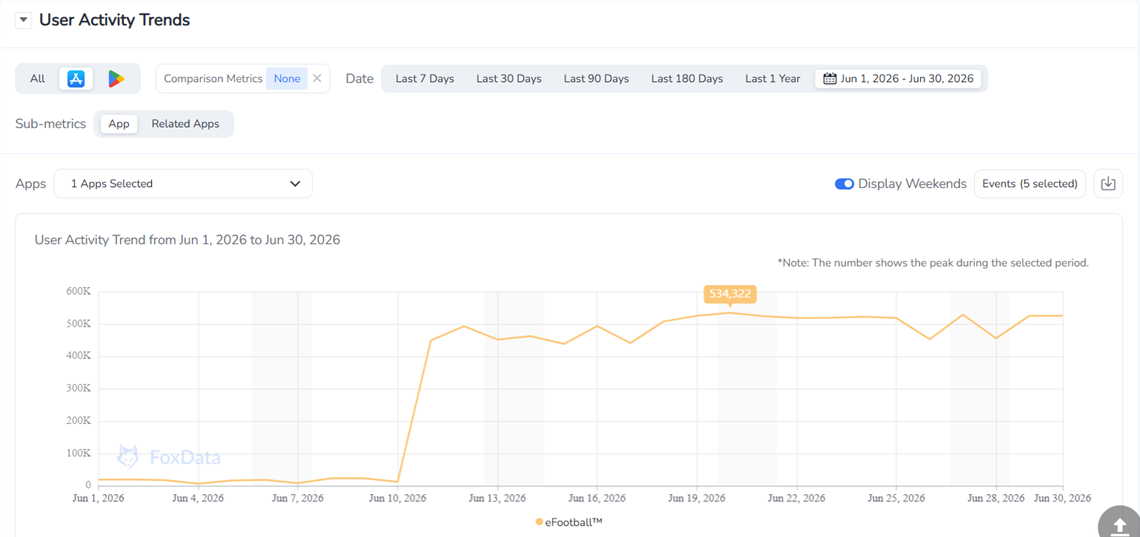This screenshot has height=537, width=1140.
Task: Collapse the User Activity Trends section
Action: 24,20
